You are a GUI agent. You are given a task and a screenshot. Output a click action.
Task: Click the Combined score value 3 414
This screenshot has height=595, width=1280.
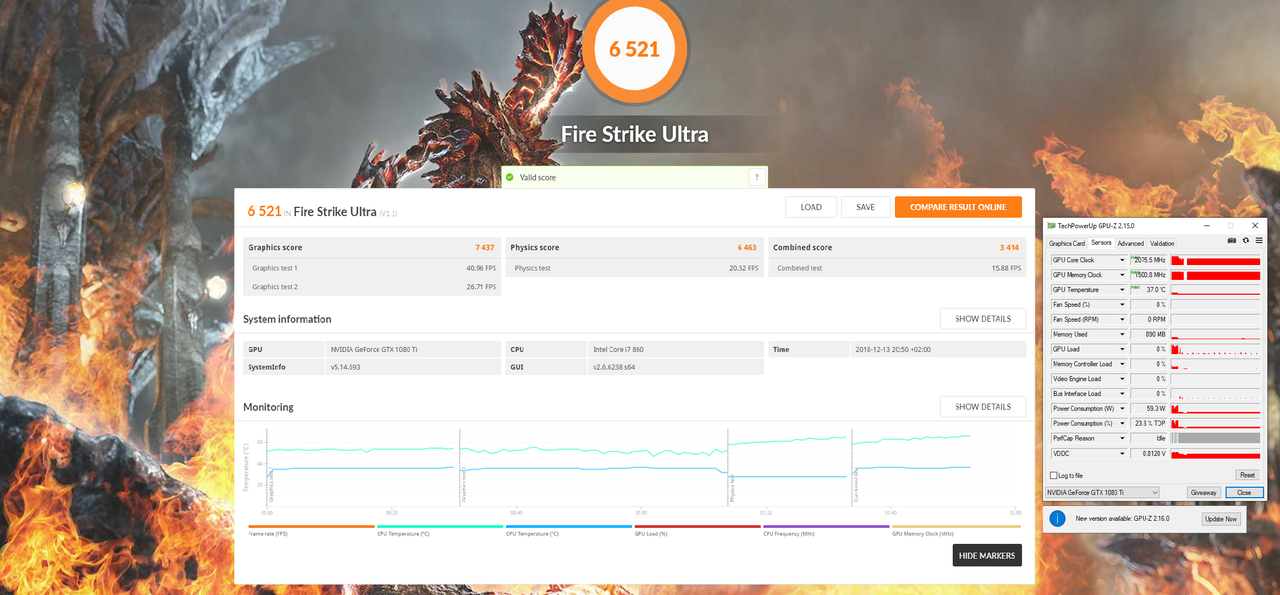[x=1010, y=247]
